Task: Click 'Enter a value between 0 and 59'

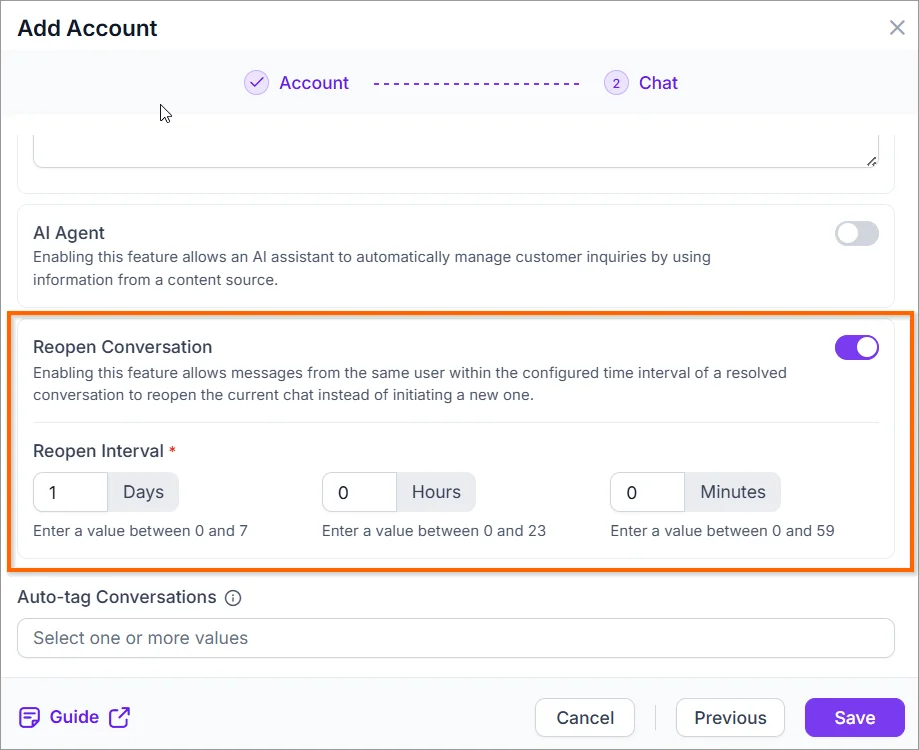Action: point(722,531)
